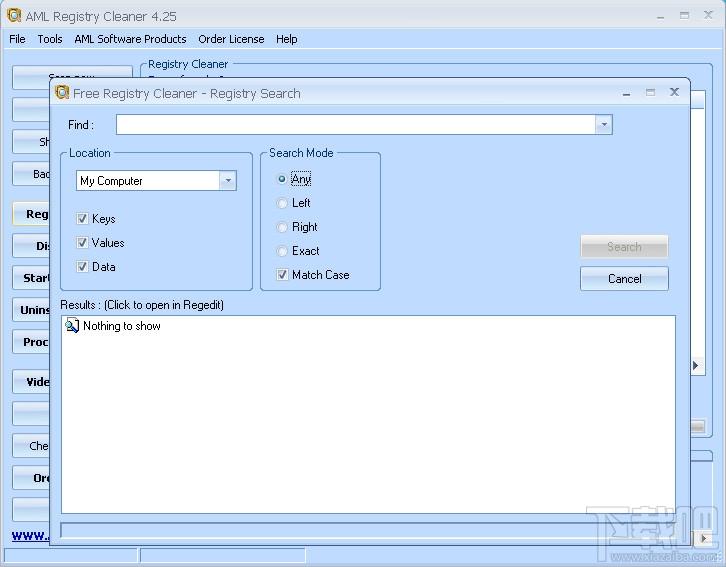The width and height of the screenshot is (726, 567).
Task: Click the Reg... sidebar button in main window
Action: 31,214
